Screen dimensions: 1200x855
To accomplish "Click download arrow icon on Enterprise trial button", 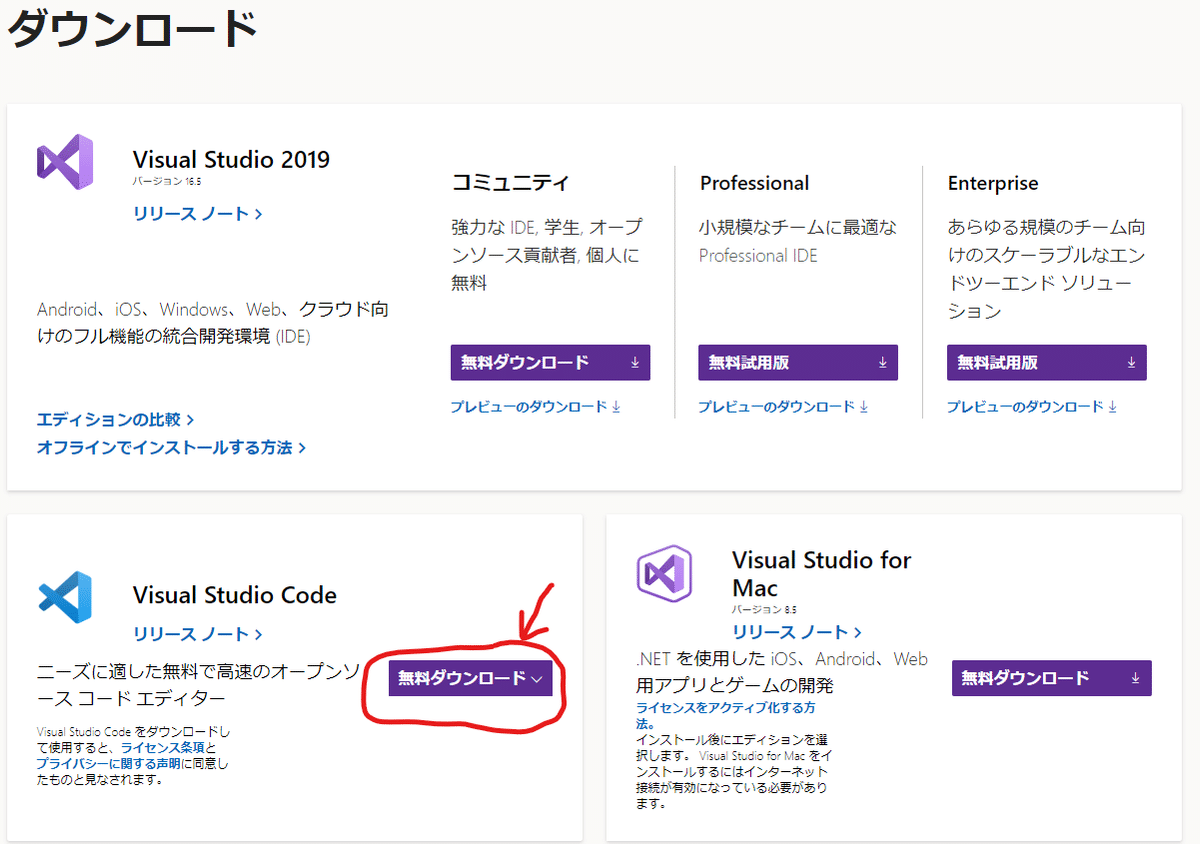I will pyautogui.click(x=1131, y=363).
